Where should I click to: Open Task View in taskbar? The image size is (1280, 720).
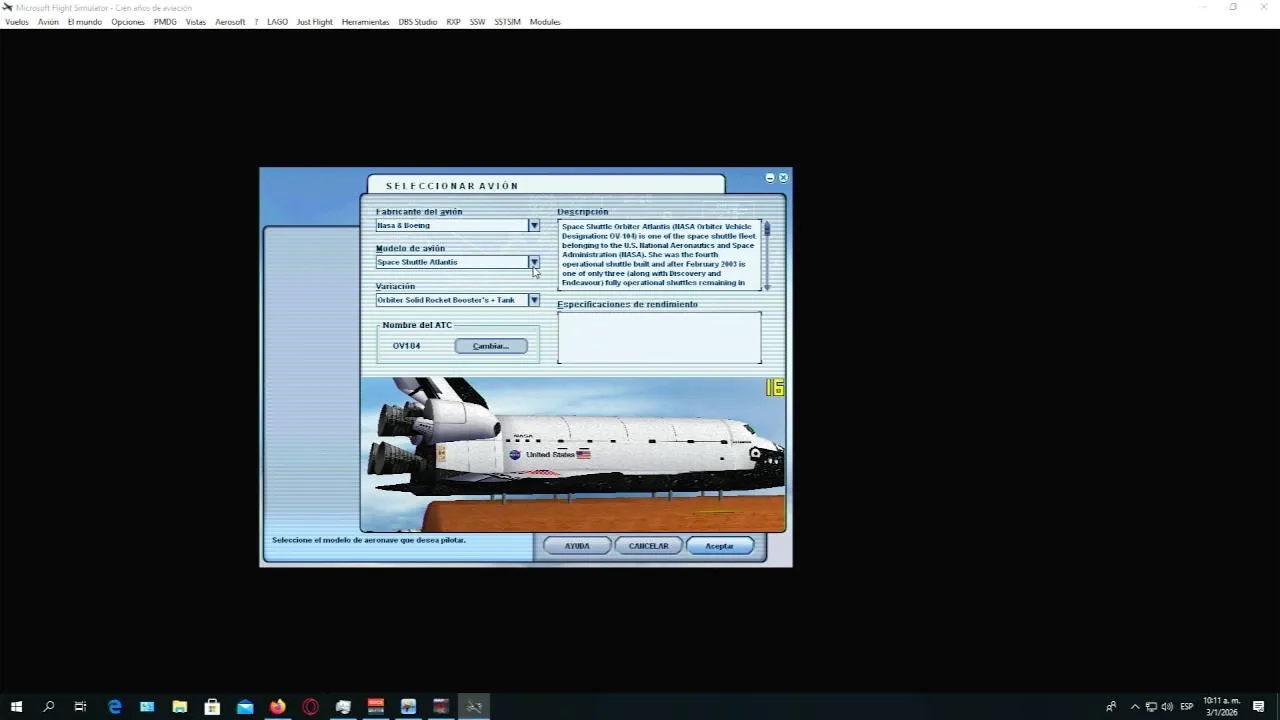(x=80, y=707)
